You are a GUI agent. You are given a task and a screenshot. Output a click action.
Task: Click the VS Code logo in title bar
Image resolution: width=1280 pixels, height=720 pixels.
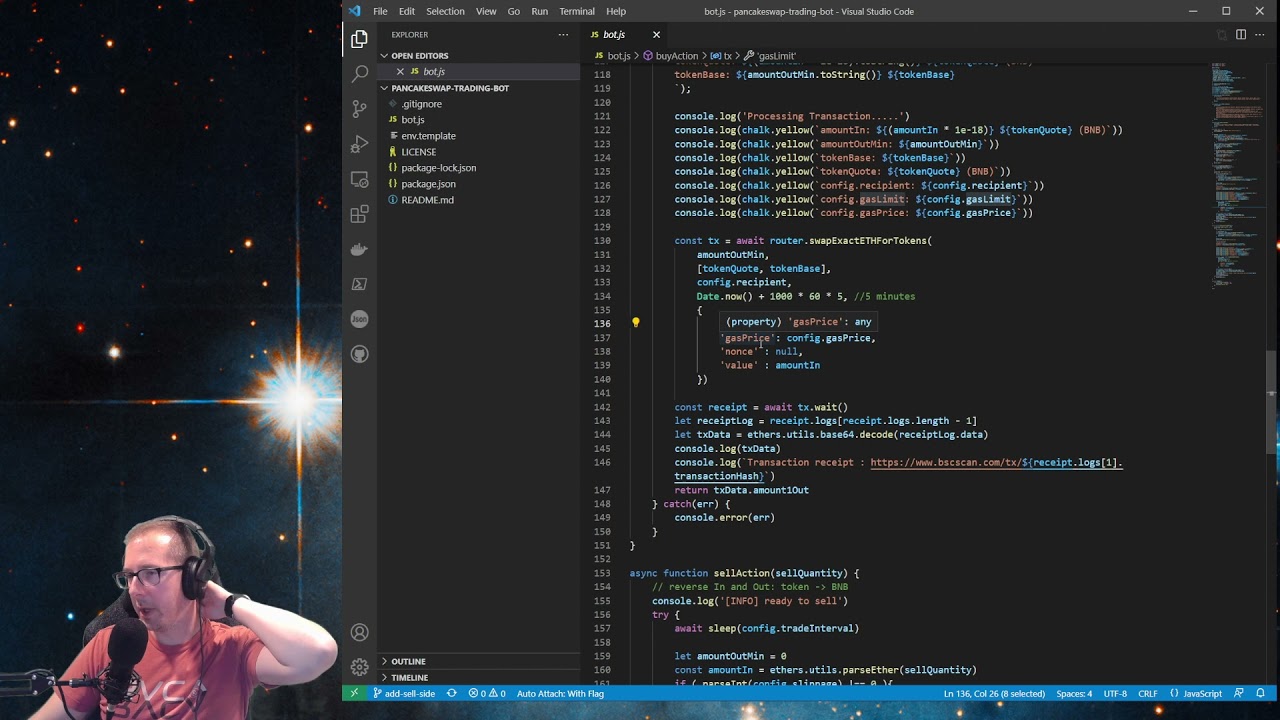click(x=354, y=11)
